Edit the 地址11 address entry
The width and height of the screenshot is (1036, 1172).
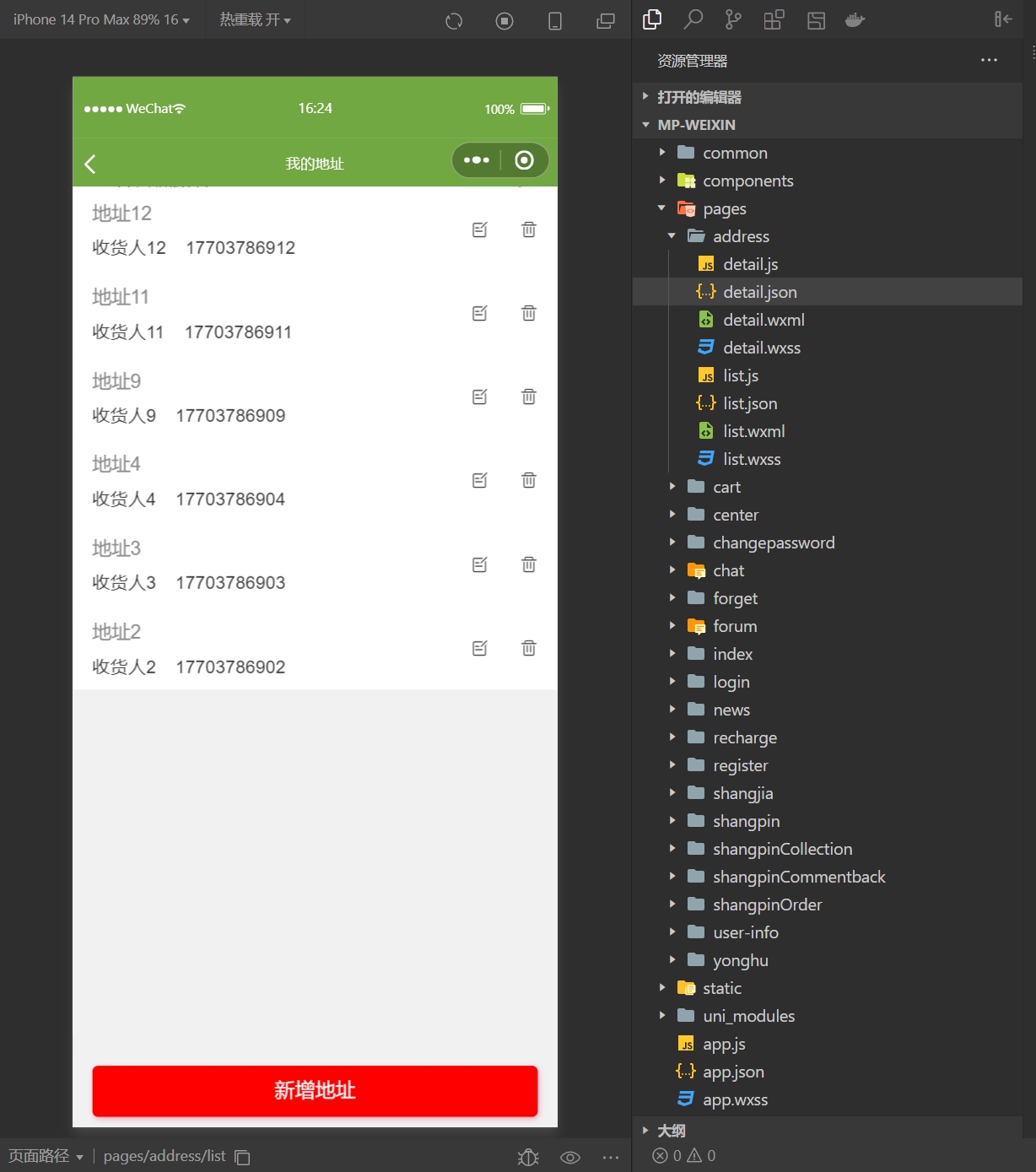[479, 313]
